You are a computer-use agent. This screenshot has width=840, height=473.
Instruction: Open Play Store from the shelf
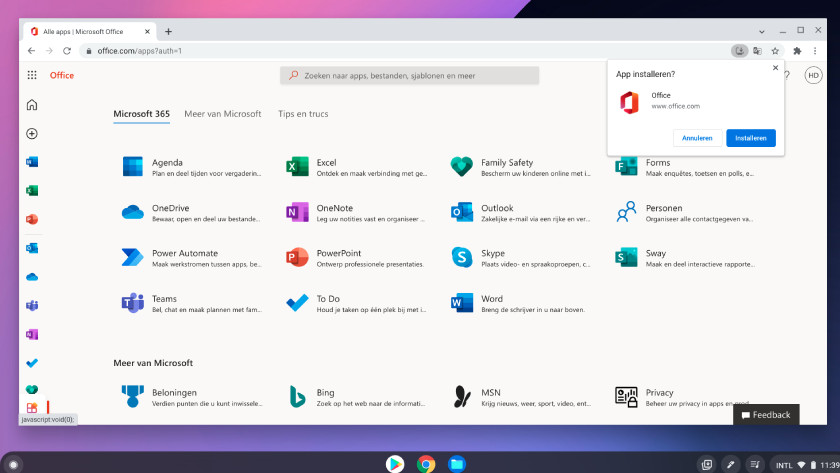(395, 464)
